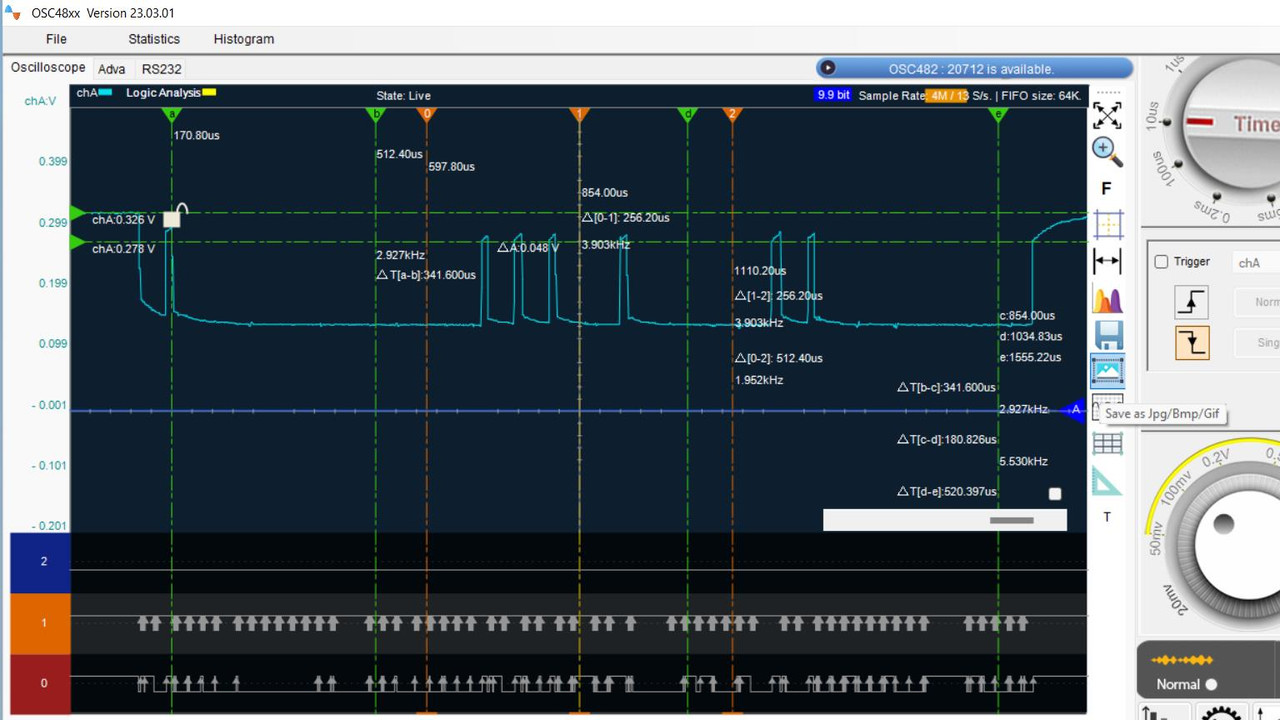Click the orange waveform Normal mode icon
This screenshot has height=720, width=1280.
[x=1181, y=660]
